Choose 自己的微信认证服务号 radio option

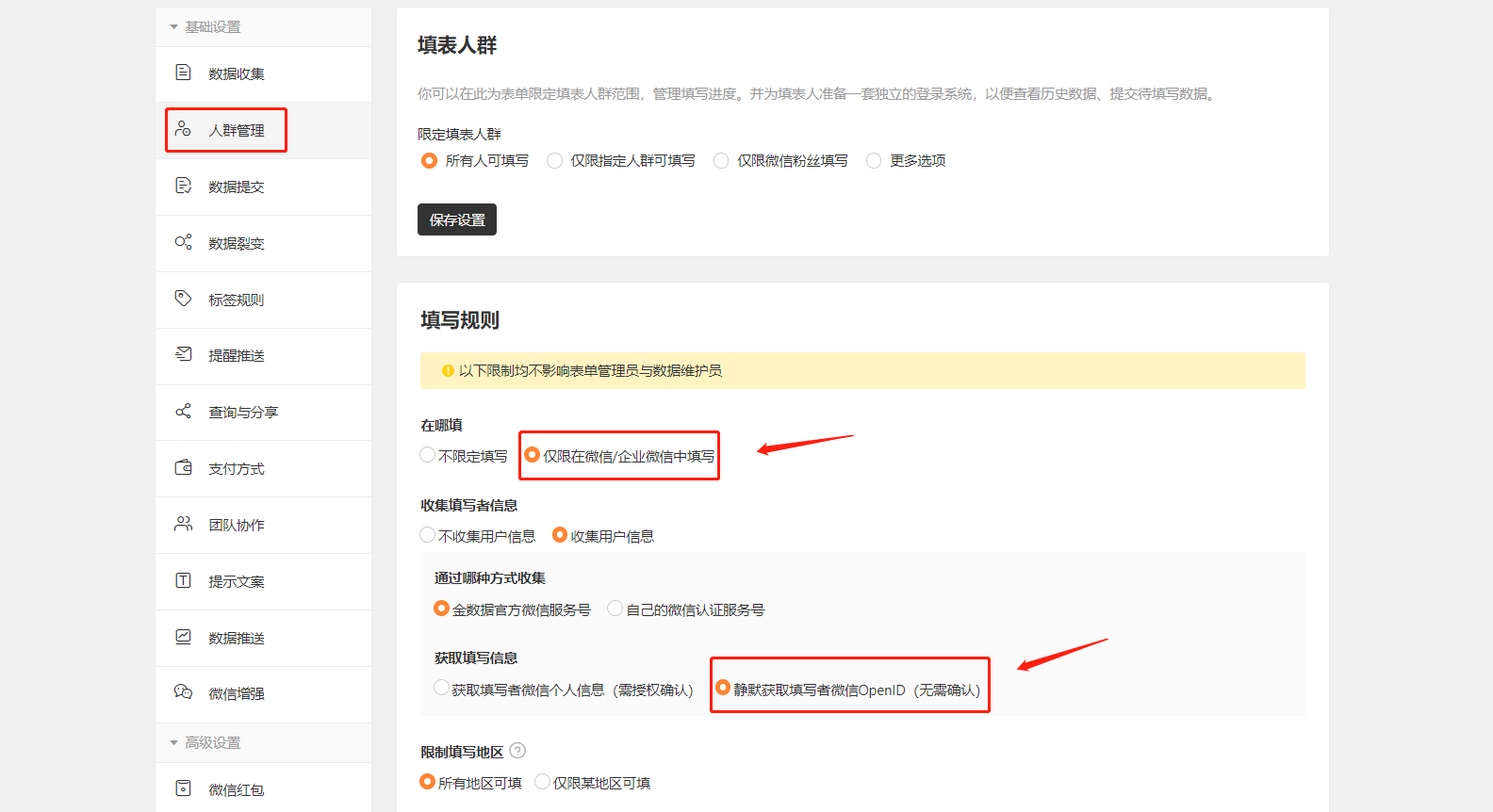point(615,609)
